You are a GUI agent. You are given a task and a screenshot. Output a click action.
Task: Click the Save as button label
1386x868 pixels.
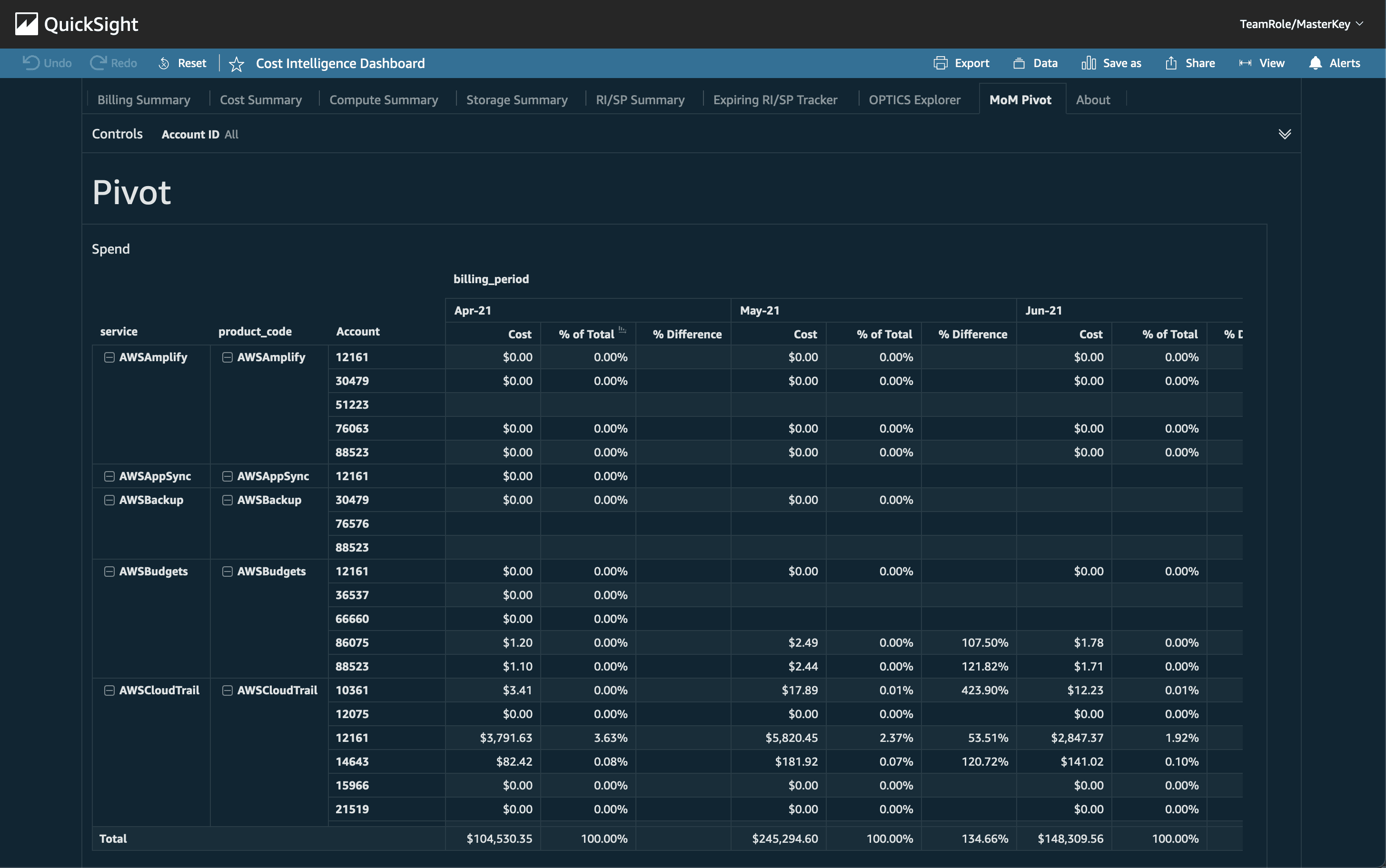[1122, 63]
